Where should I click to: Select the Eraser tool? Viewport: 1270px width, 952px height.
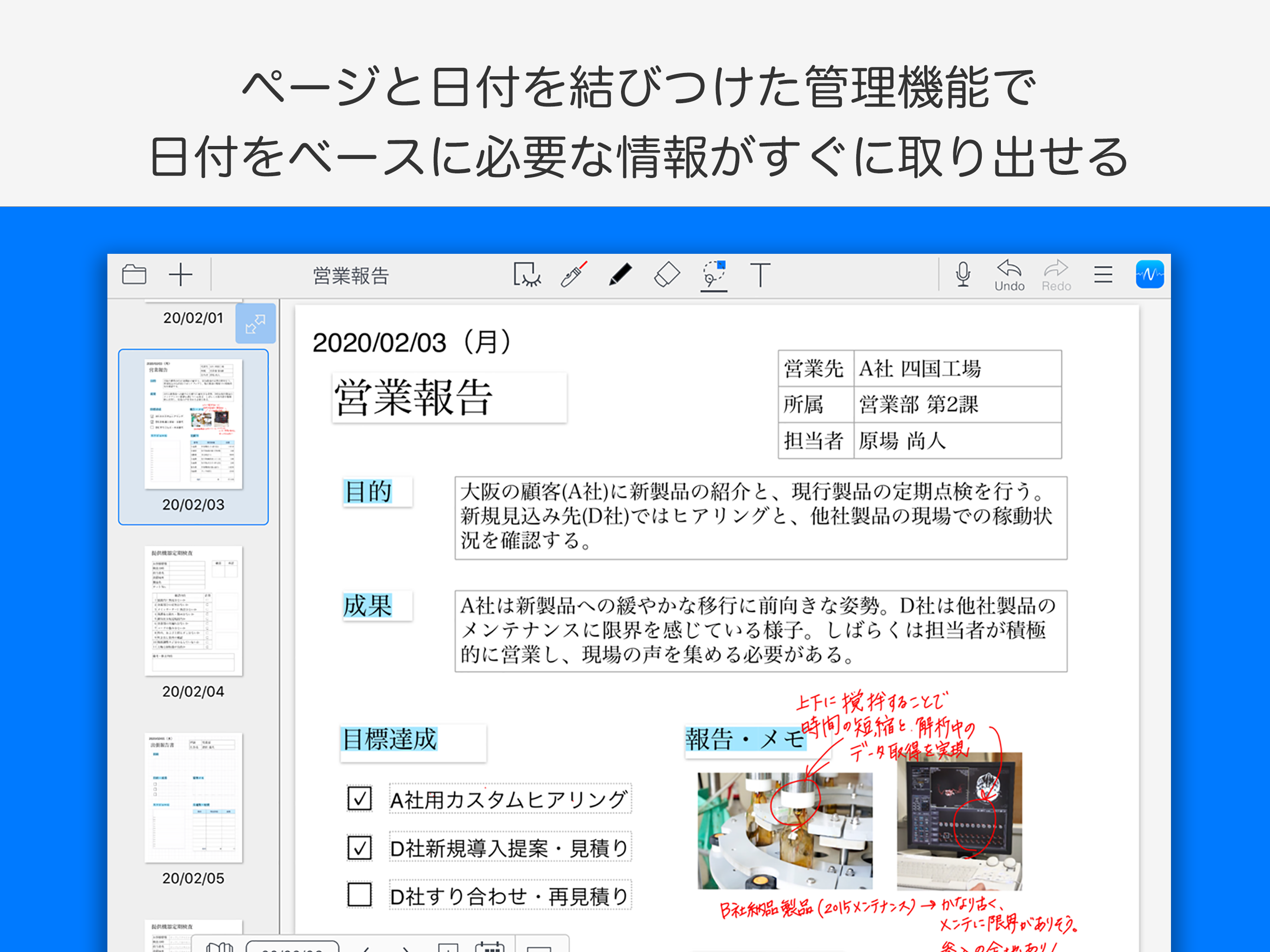[667, 274]
